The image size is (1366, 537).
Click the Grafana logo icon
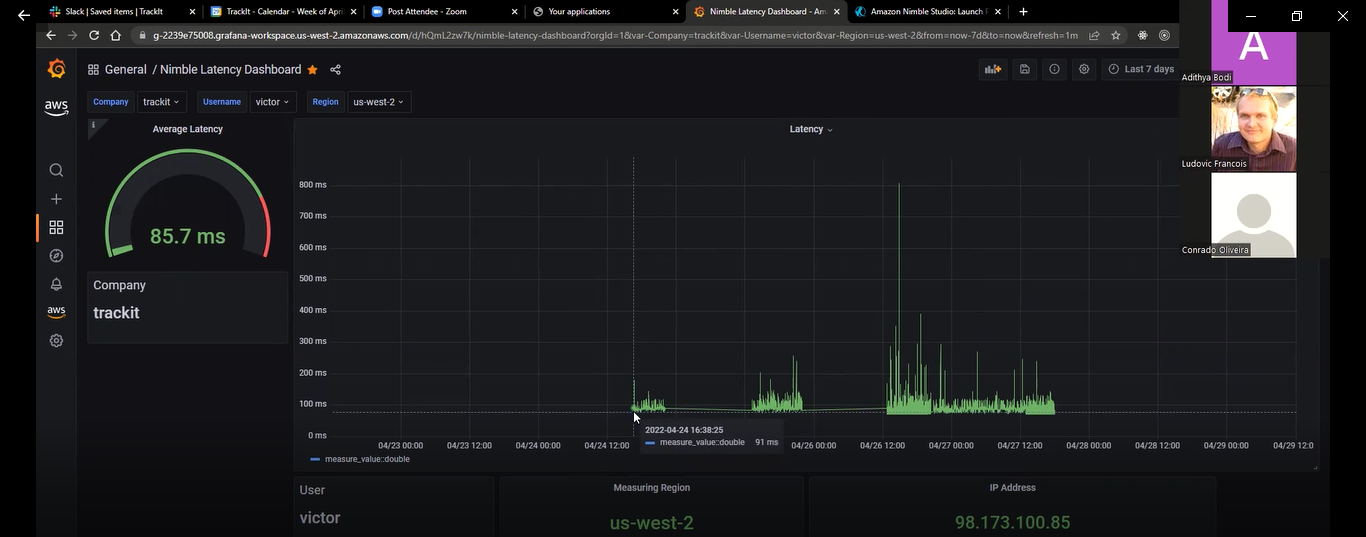(x=56, y=69)
